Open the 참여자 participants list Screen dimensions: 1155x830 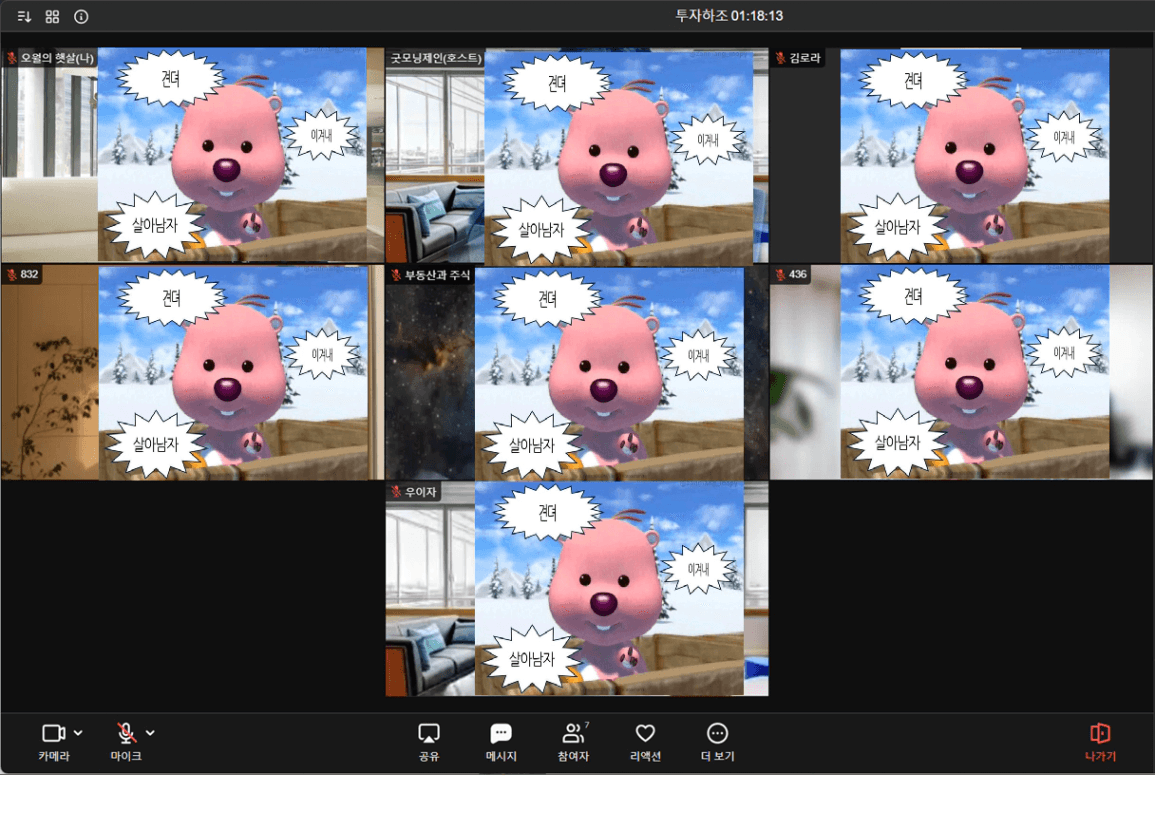click(x=573, y=741)
